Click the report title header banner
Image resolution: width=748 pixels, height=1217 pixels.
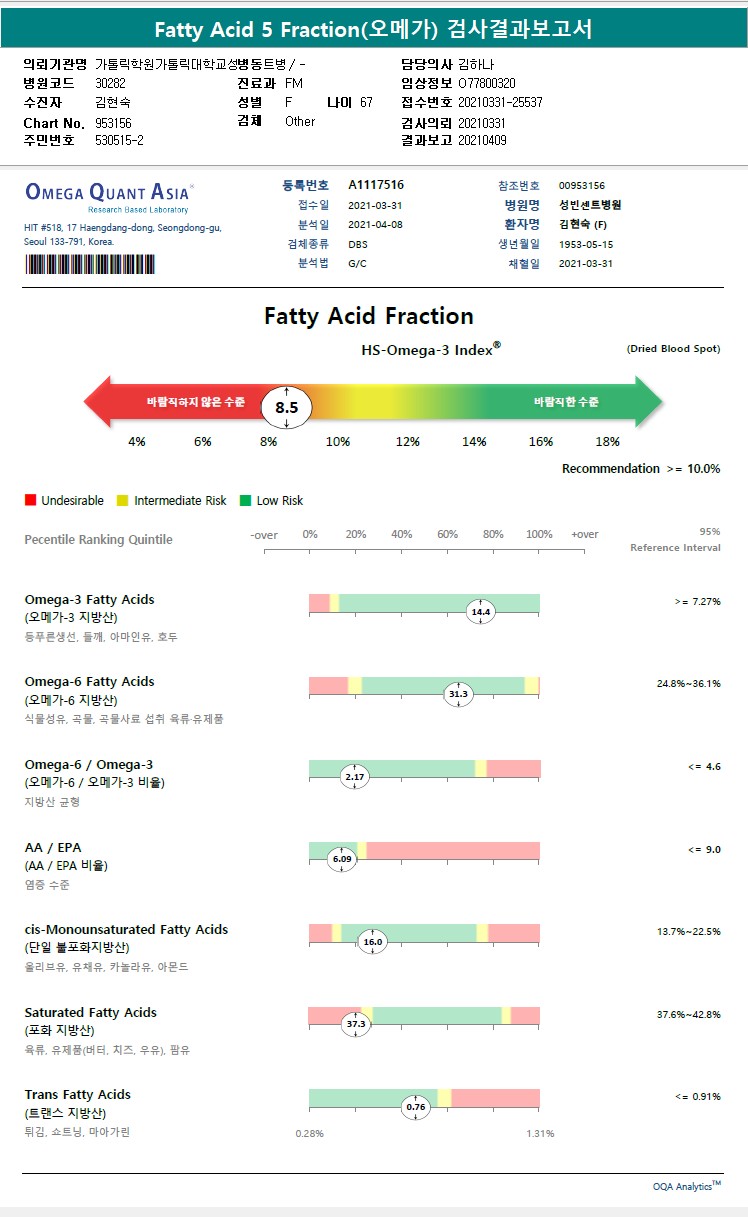[374, 30]
